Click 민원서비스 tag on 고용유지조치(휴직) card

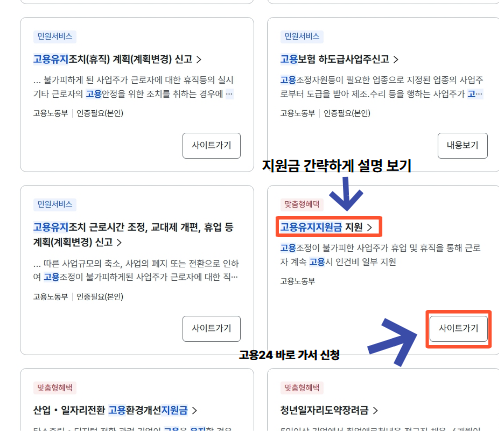[55, 36]
